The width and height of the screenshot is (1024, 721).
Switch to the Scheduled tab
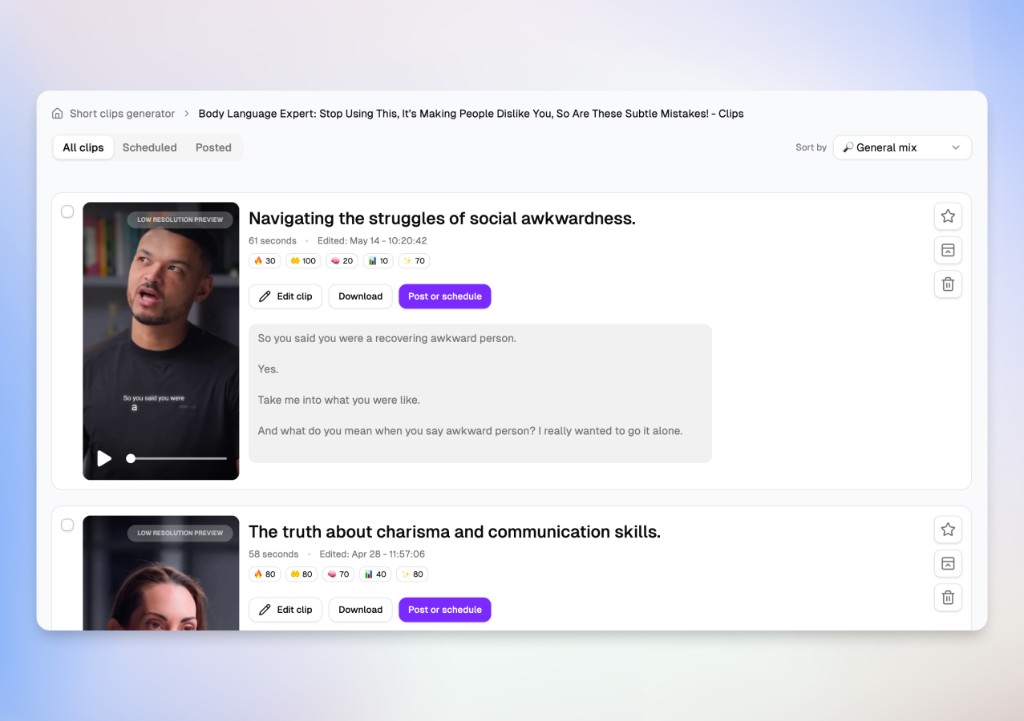(x=150, y=148)
